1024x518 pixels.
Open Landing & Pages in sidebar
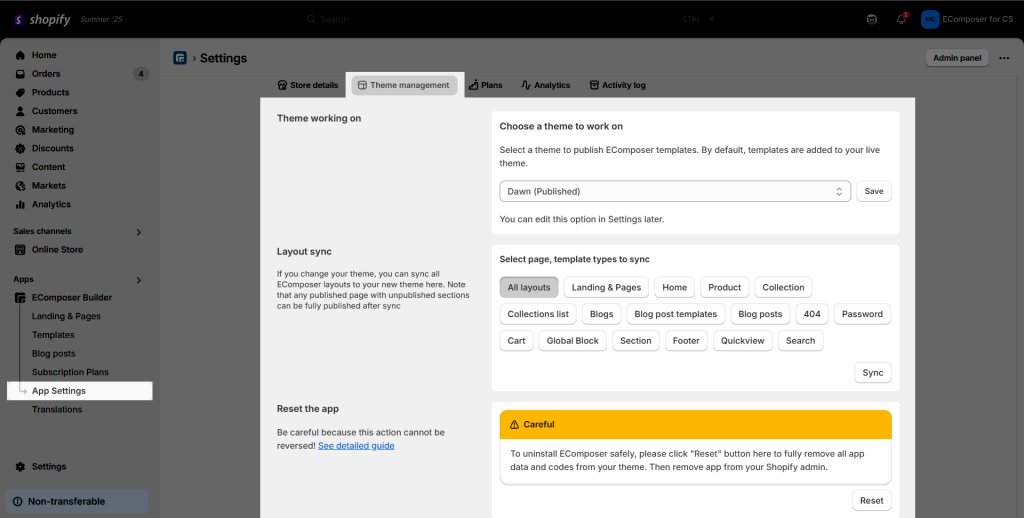[x=66, y=316]
